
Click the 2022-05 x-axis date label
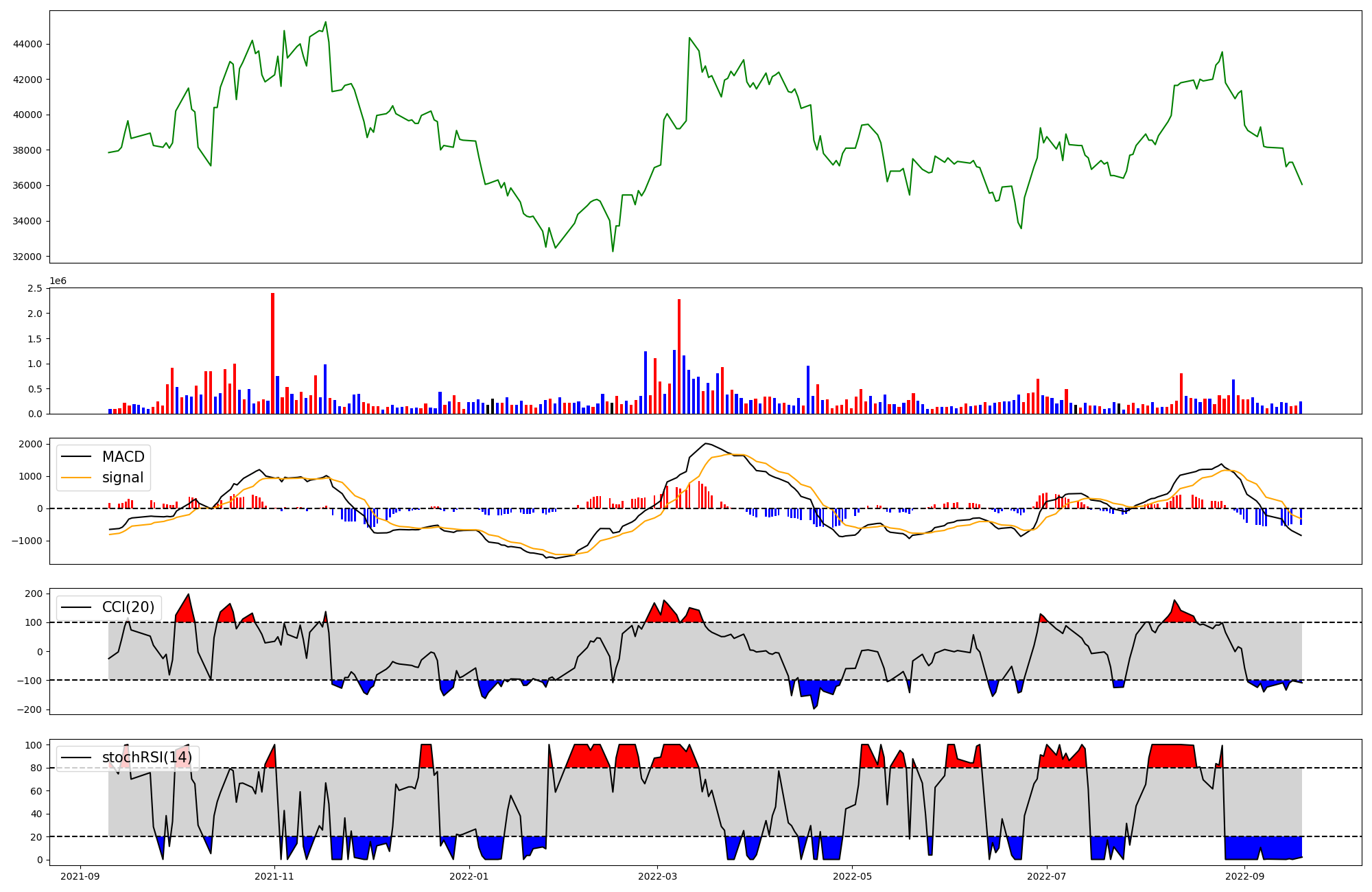click(x=852, y=876)
